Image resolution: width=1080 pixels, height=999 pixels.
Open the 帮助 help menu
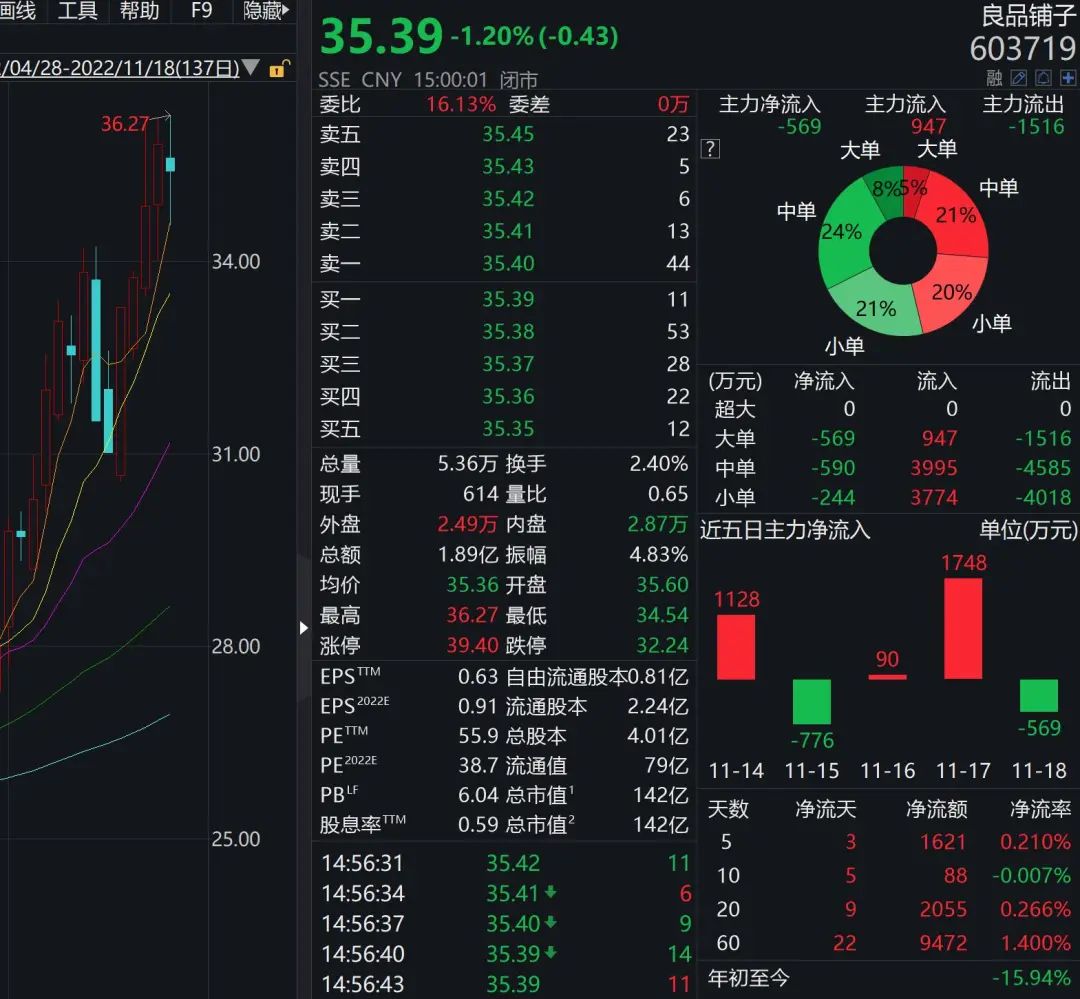139,11
